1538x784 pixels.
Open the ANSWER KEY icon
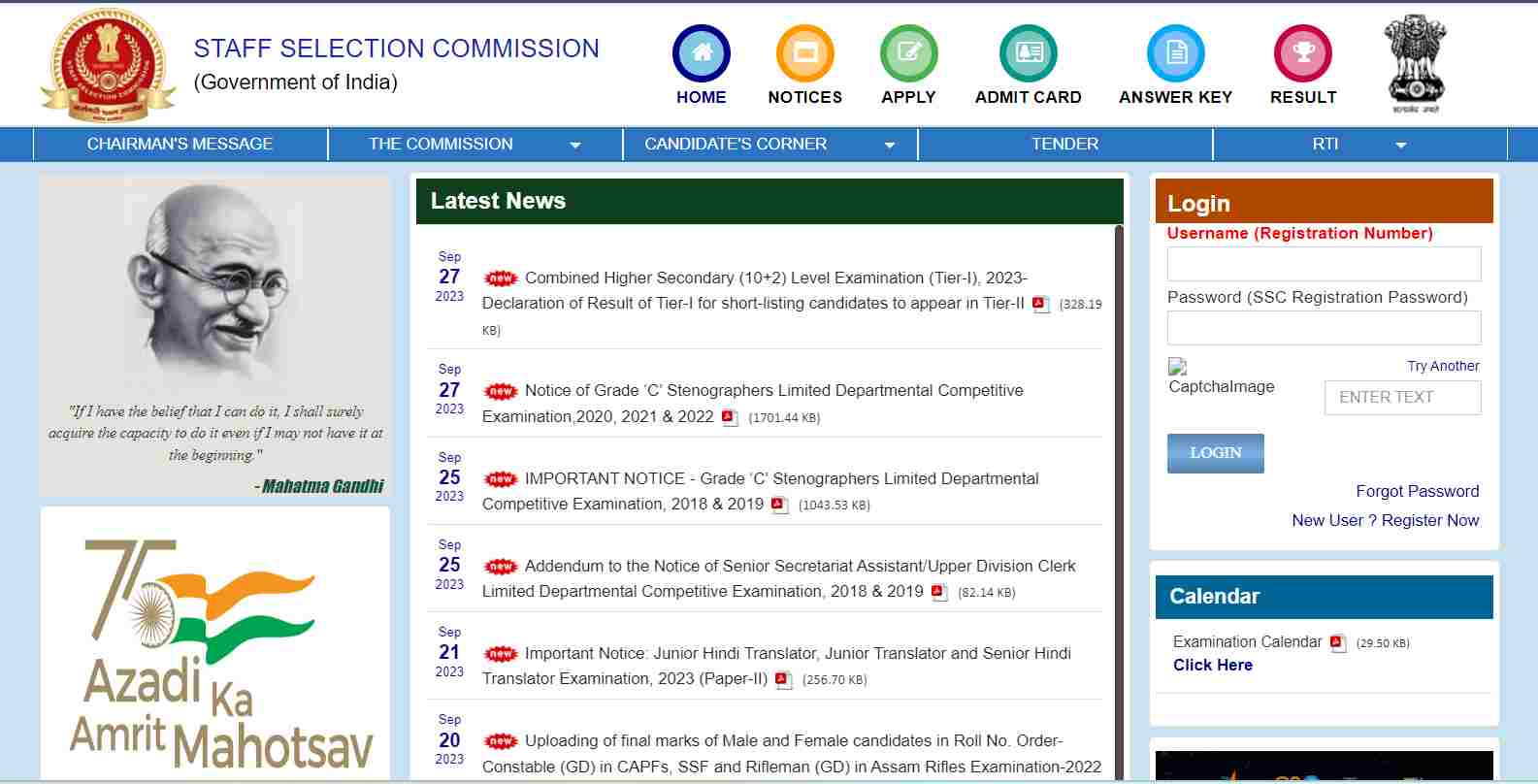1176,53
